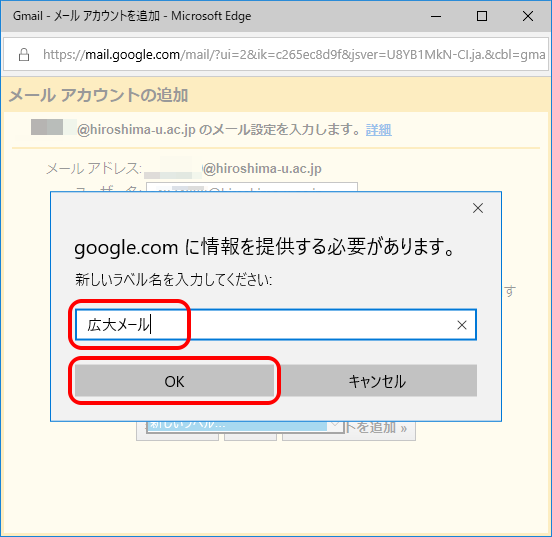Maximize the Gmail popup window
Viewport: 552px width, 537px height.
[x=482, y=16]
